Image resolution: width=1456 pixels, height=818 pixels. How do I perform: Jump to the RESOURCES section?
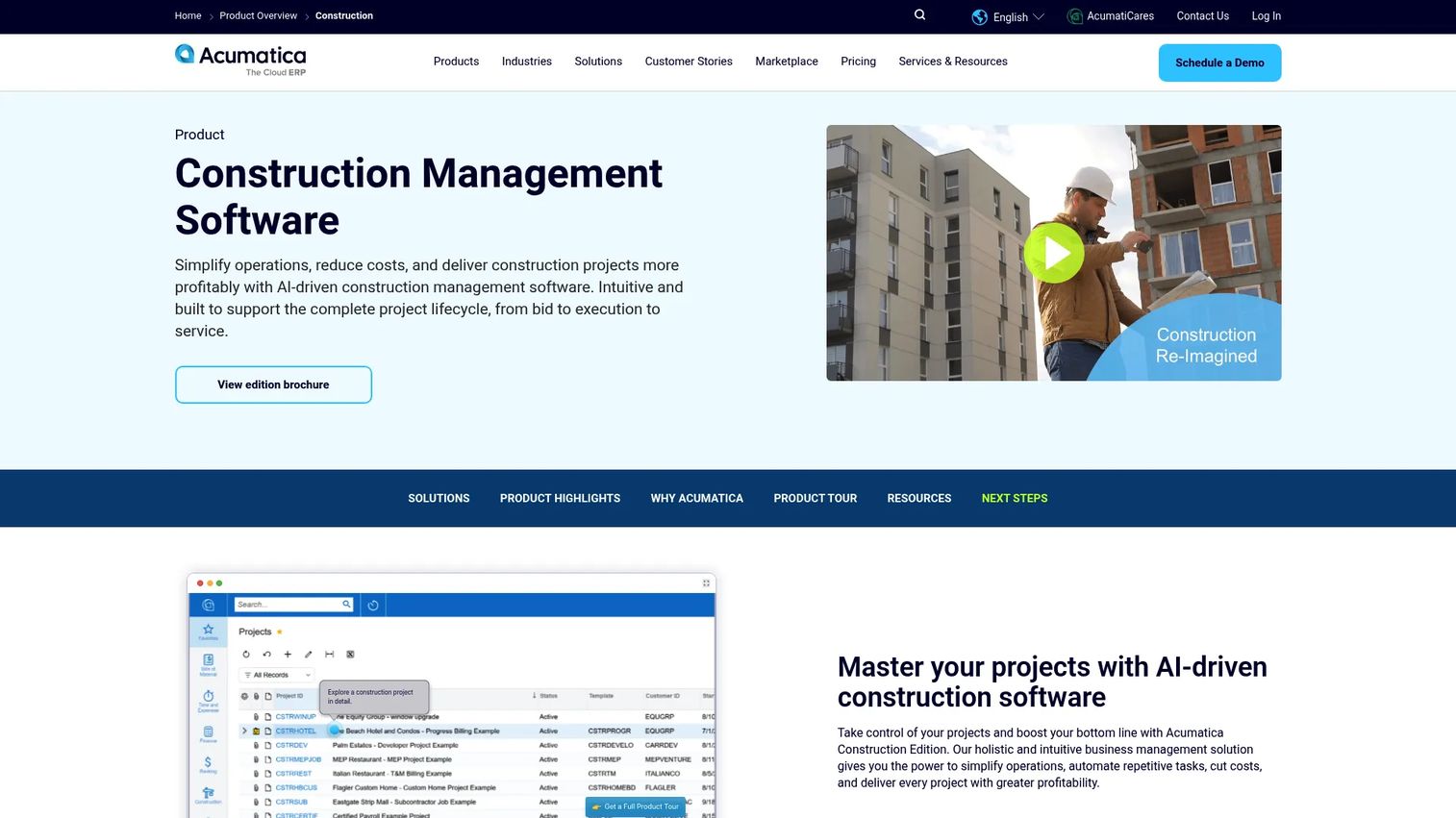(x=918, y=498)
